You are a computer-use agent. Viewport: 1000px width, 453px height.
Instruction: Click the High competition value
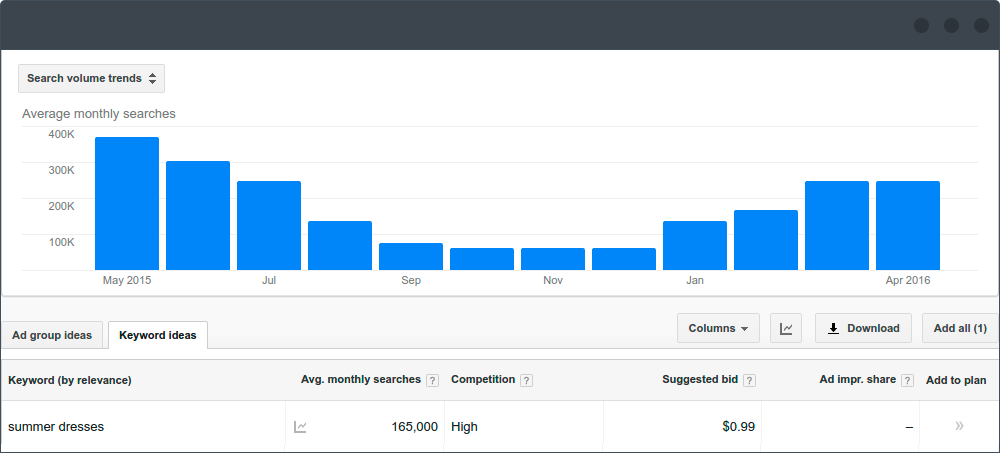pyautogui.click(x=464, y=427)
